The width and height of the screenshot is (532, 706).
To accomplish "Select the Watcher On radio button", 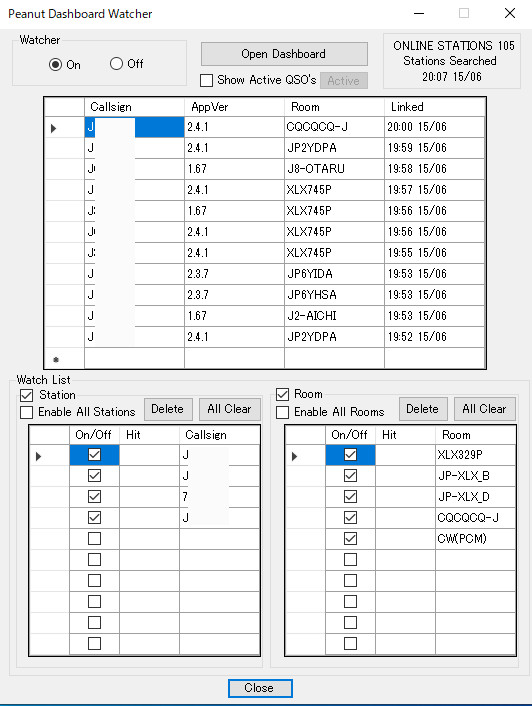I will [x=55, y=64].
